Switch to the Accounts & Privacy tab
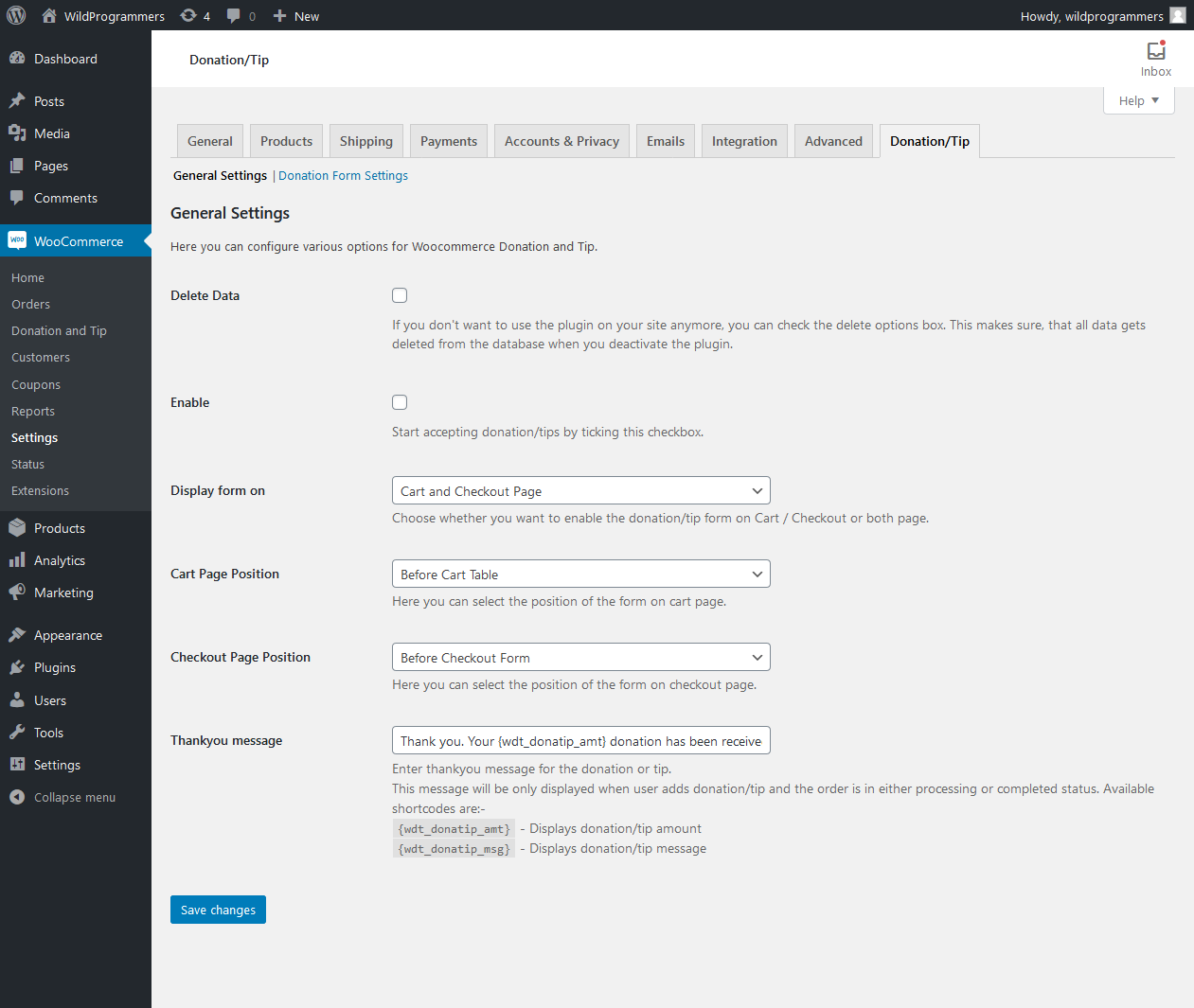Screen dimensions: 1194x1008 pos(561,140)
